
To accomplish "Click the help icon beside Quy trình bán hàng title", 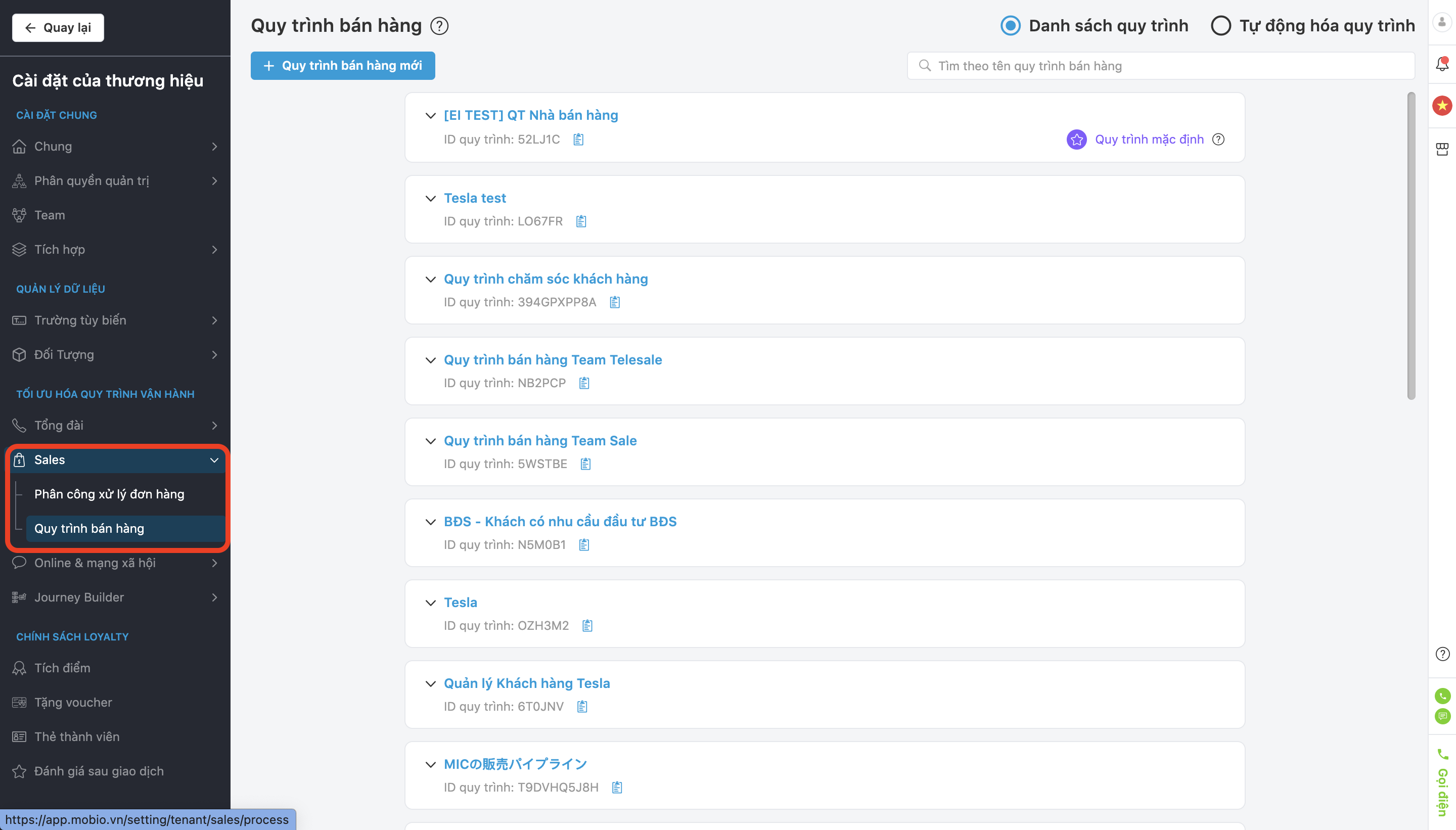I will click(439, 26).
